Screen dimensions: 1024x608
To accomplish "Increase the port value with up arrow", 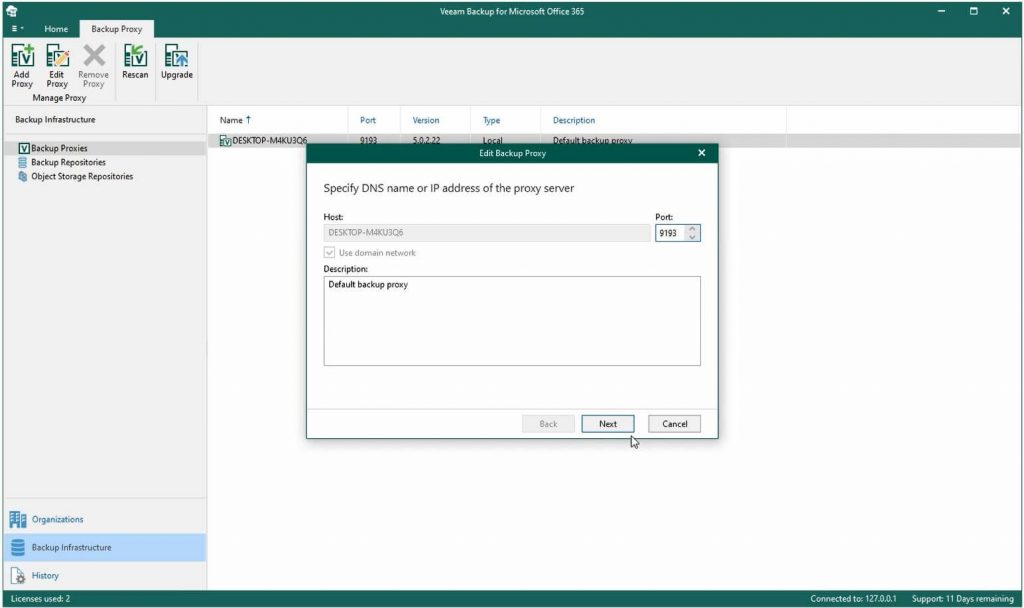I will [692, 229].
